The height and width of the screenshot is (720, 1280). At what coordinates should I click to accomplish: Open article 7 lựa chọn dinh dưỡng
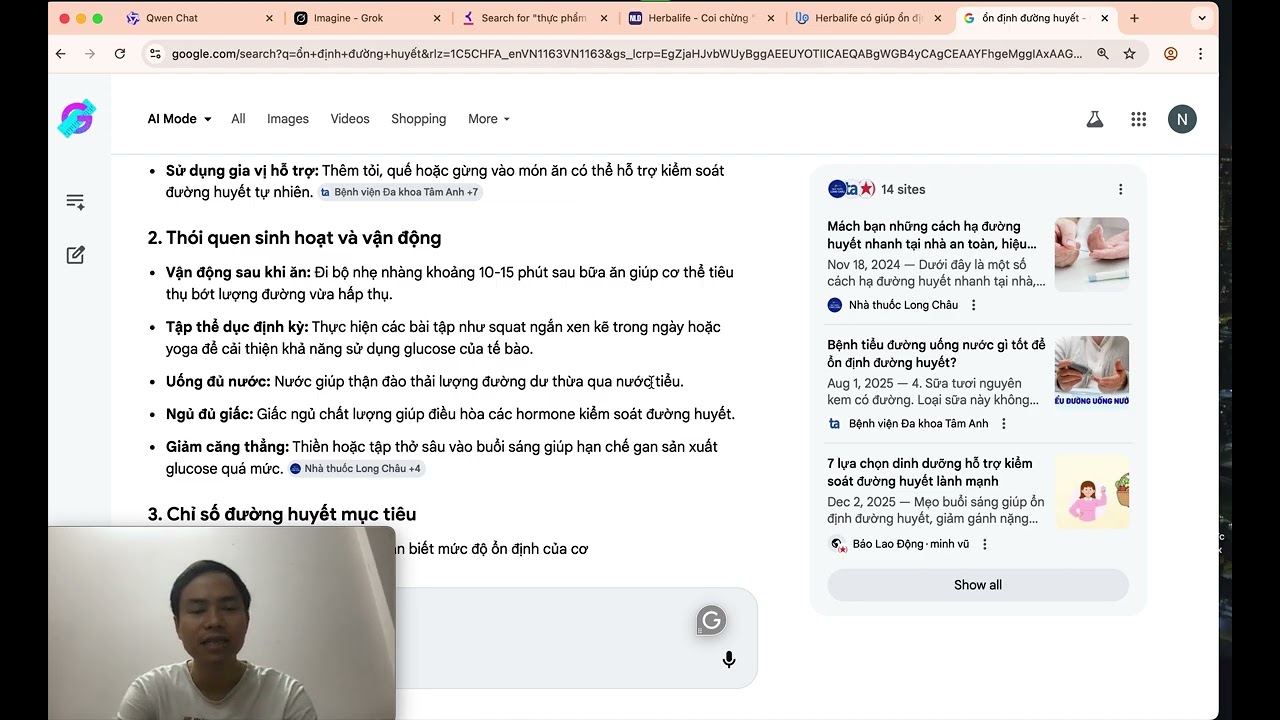pyautogui.click(x=930, y=472)
